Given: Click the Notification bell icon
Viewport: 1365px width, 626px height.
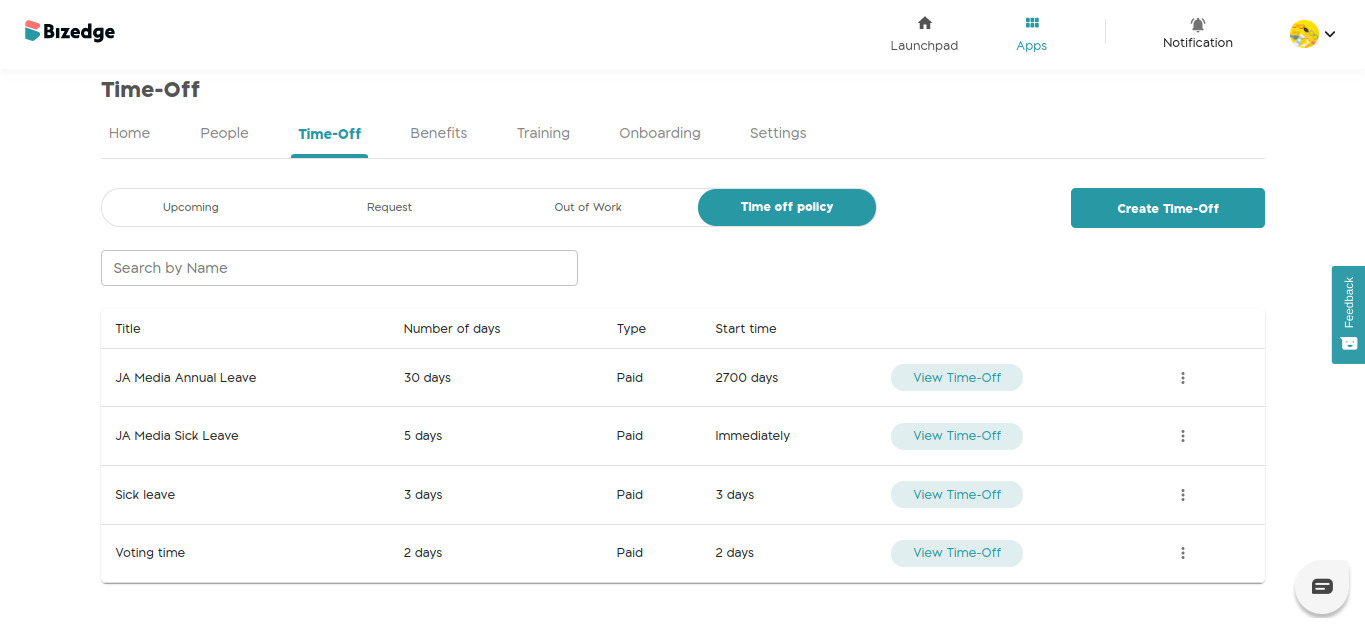Looking at the screenshot, I should tap(1197, 24).
